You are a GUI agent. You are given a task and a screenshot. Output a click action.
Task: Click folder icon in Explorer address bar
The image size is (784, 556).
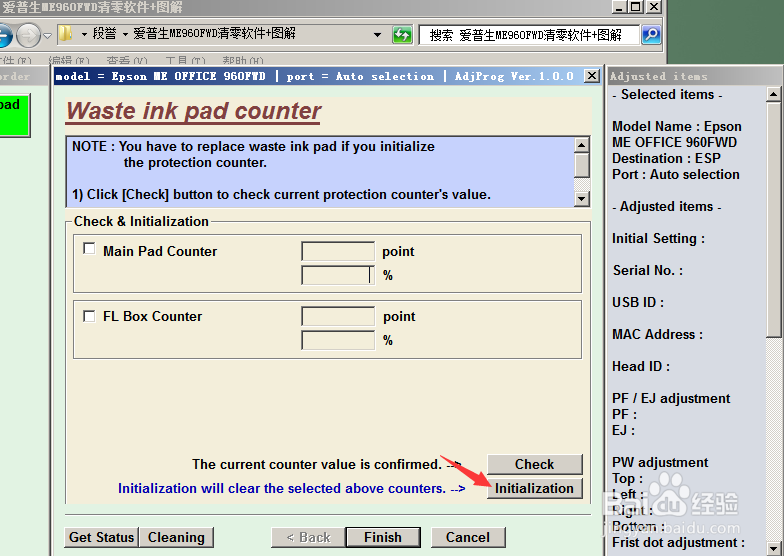pos(66,34)
